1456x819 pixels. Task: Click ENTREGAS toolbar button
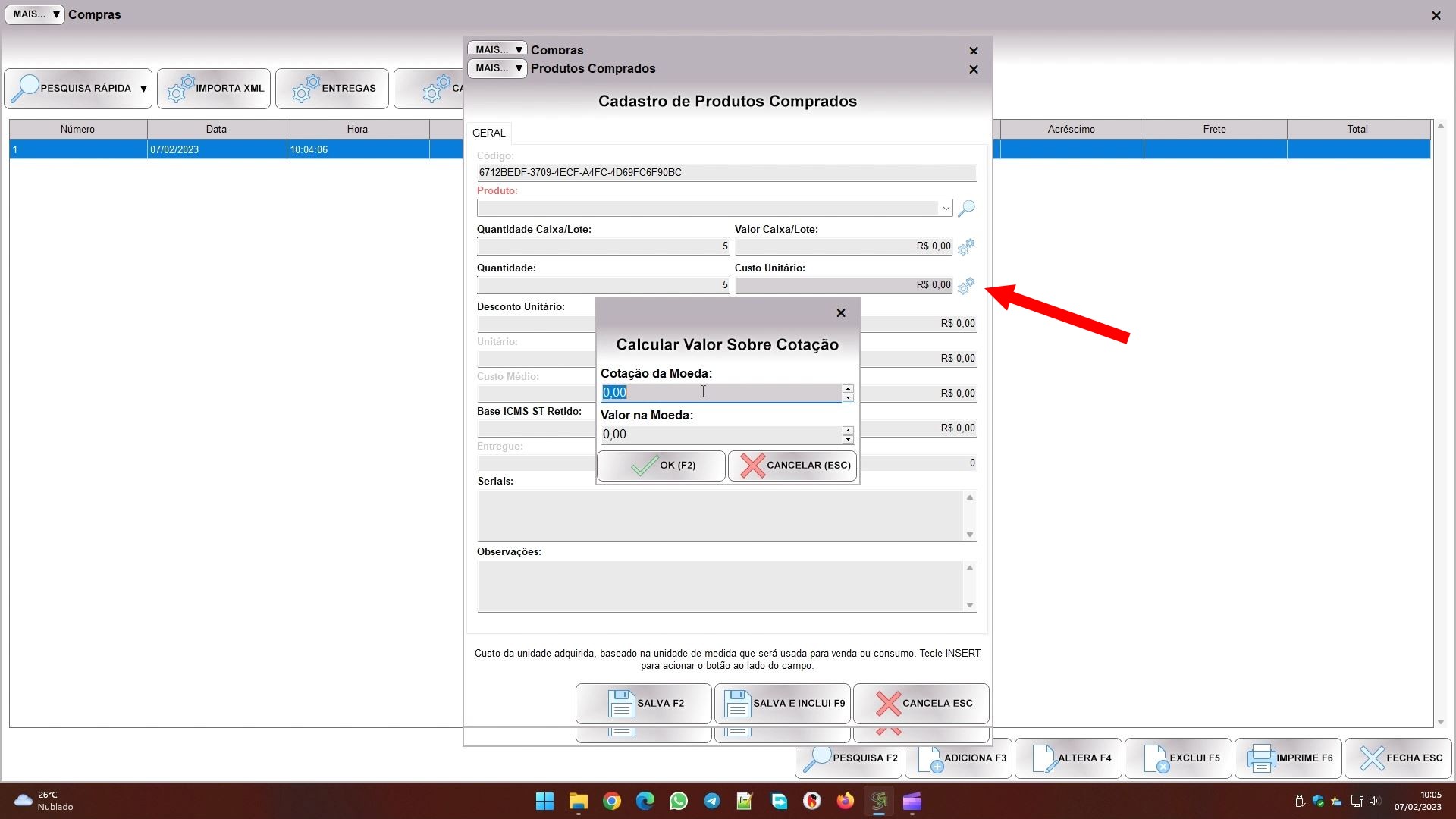click(332, 89)
